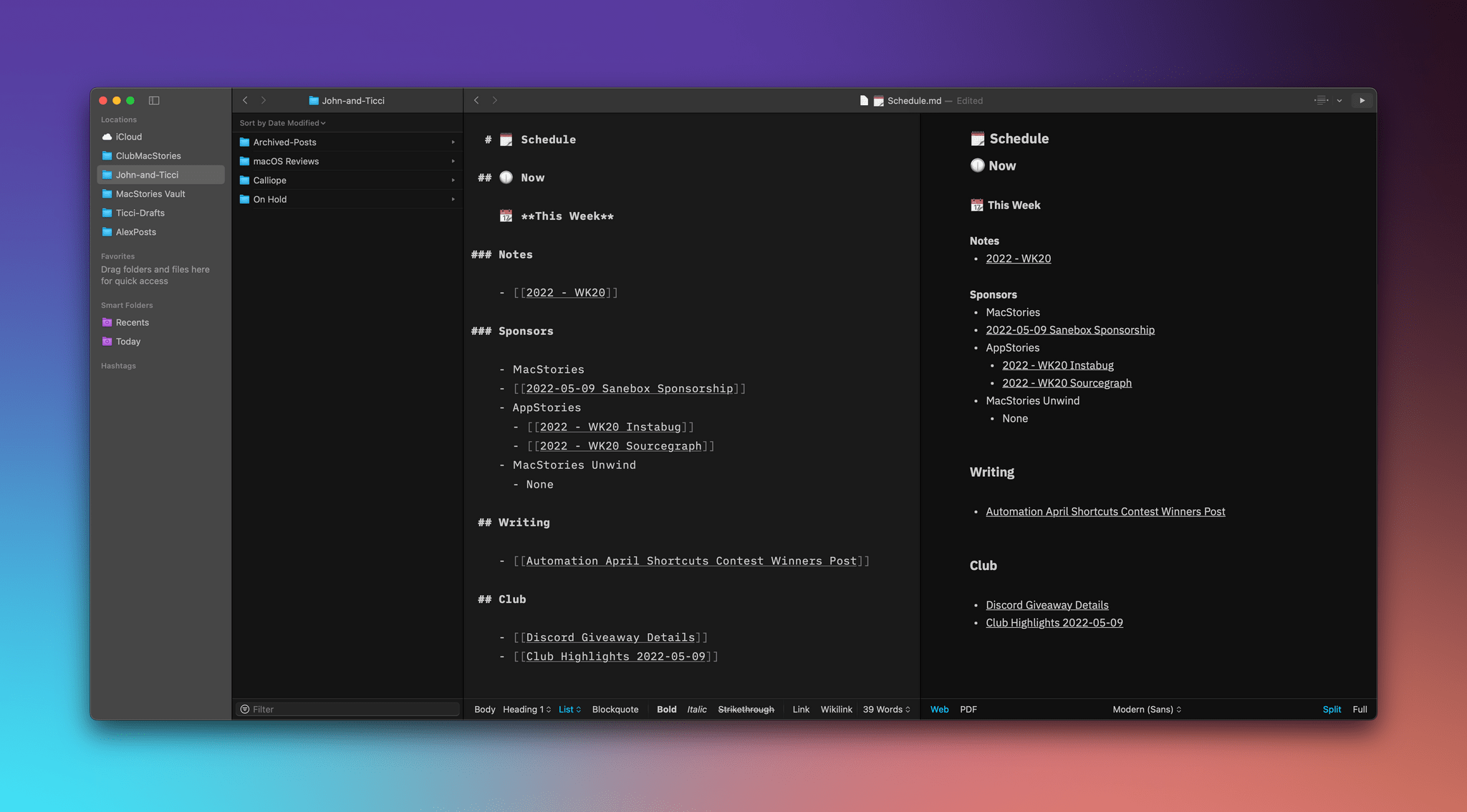Open 2022 - WK20 Instabug preview link
Image resolution: width=1467 pixels, height=812 pixels.
[x=1058, y=365]
